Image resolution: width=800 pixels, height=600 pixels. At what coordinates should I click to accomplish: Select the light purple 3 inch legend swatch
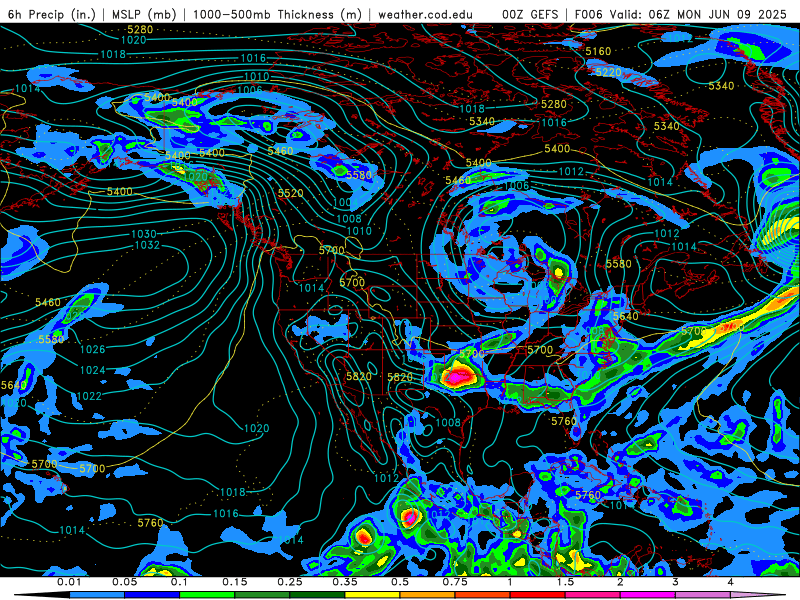point(703,595)
